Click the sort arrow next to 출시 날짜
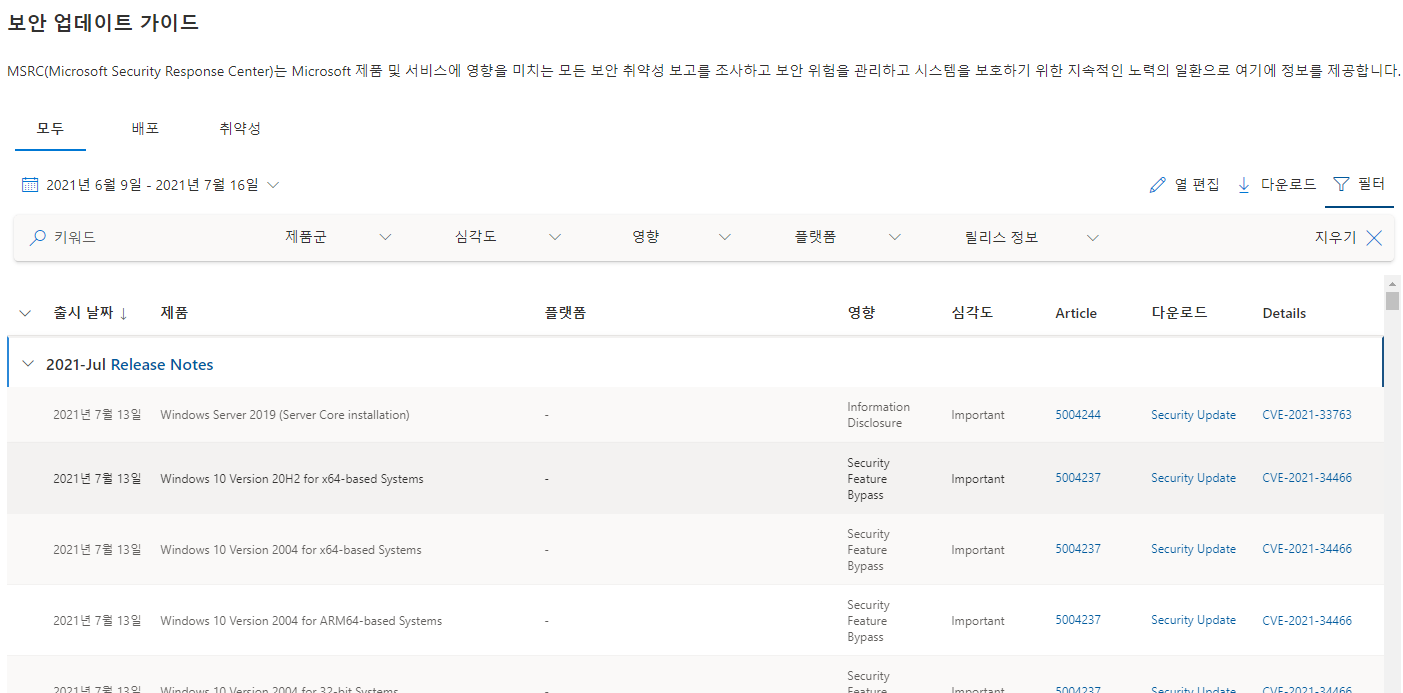 click(123, 313)
